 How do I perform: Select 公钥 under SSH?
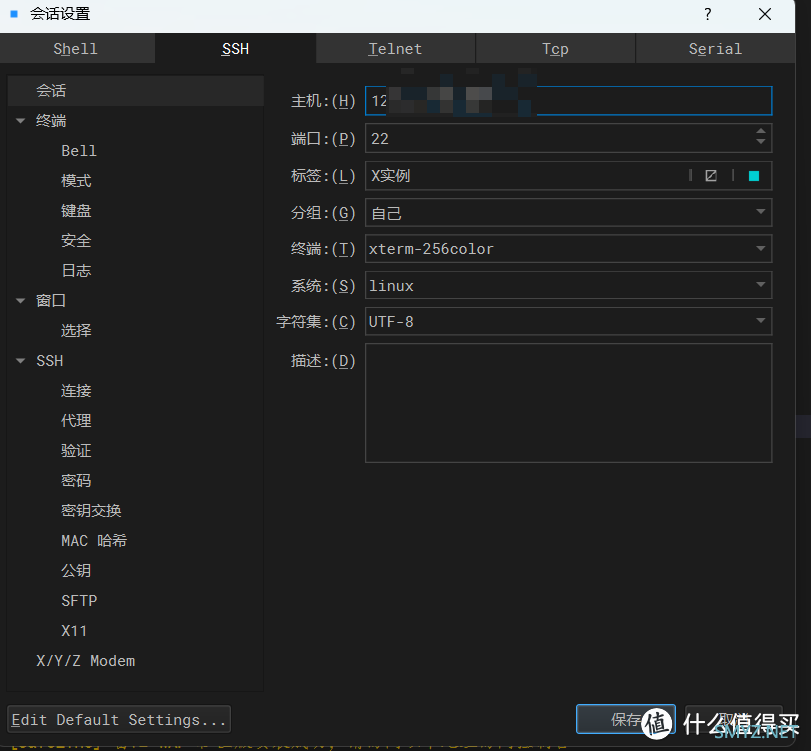coord(76,571)
